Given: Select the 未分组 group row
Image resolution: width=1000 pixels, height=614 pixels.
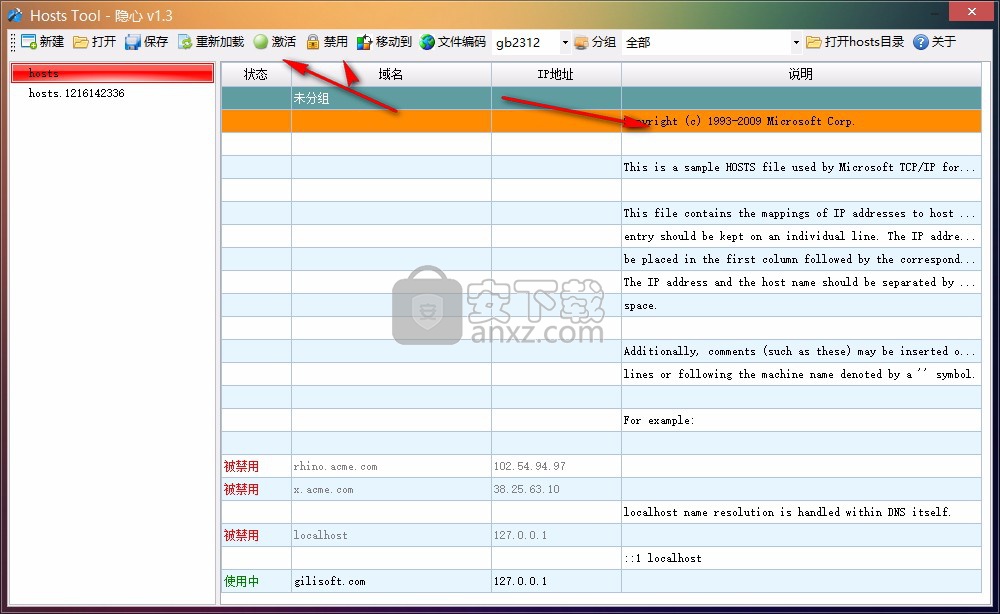Looking at the screenshot, I should (601, 98).
